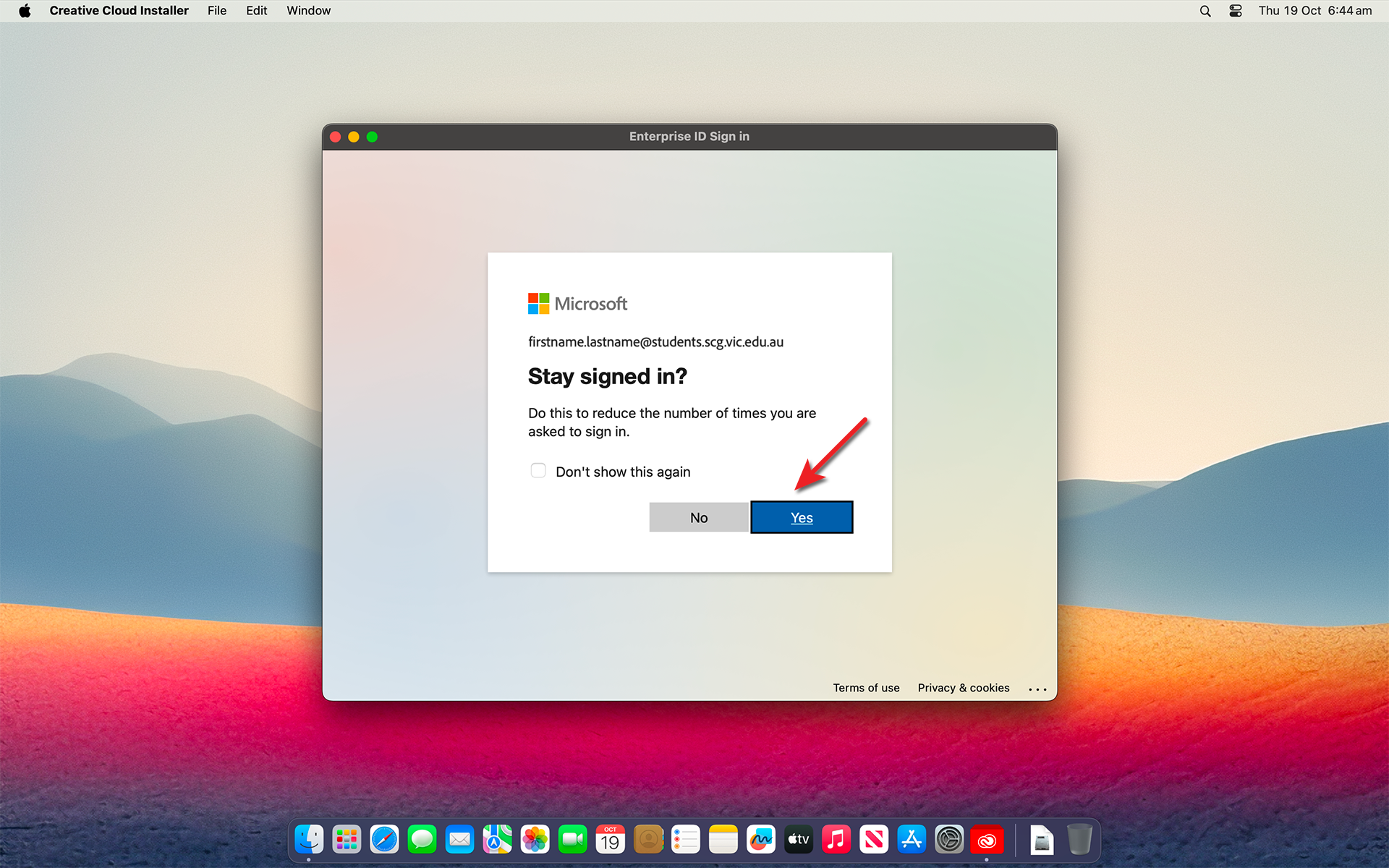The image size is (1389, 868).
Task: Click the date and time display
Action: [1314, 11]
